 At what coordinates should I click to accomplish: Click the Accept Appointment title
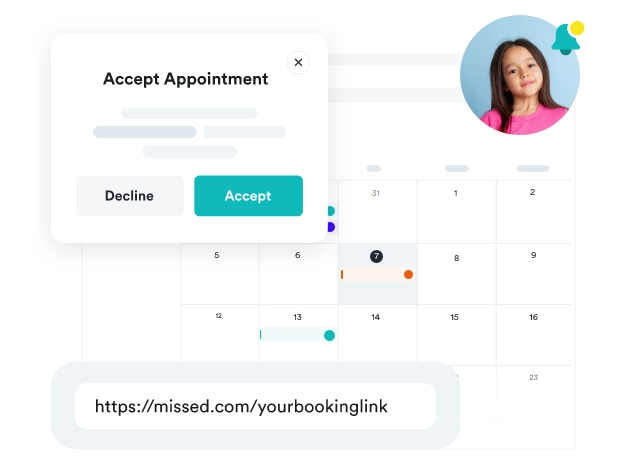click(186, 79)
